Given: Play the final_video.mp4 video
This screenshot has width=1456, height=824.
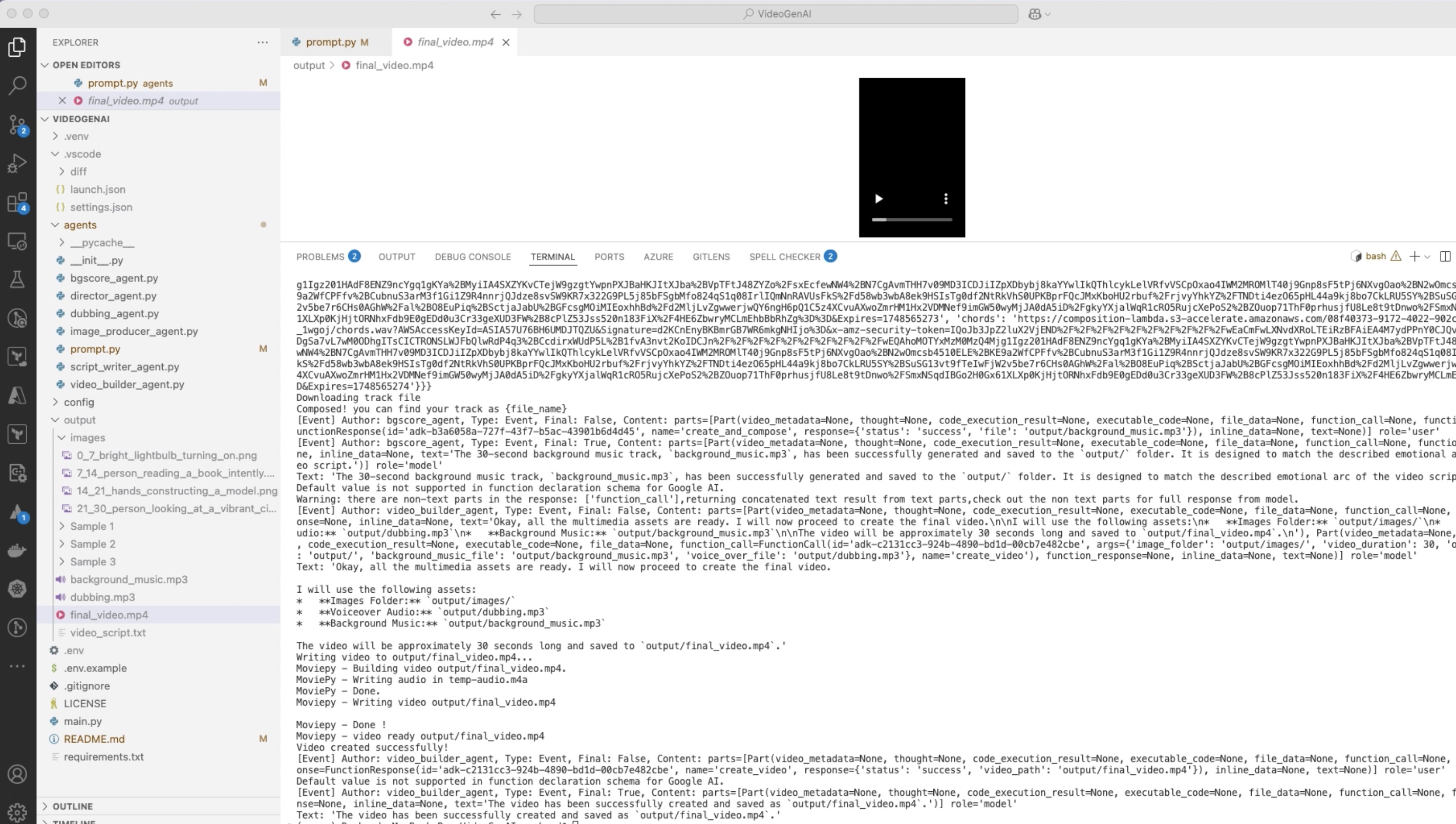Looking at the screenshot, I should (879, 199).
